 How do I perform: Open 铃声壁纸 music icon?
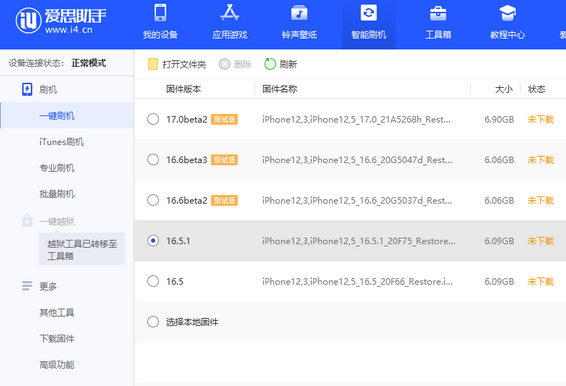pyautogui.click(x=299, y=13)
